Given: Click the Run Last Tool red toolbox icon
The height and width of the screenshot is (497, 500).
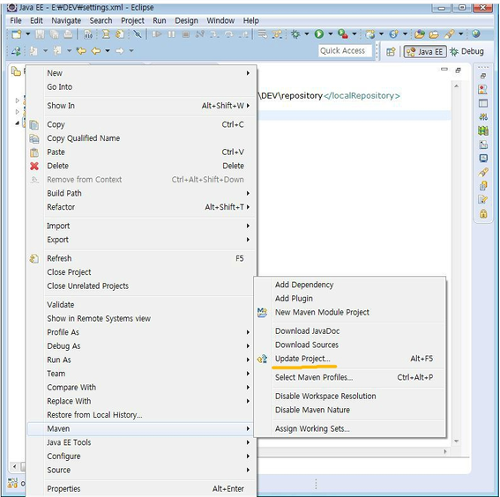Looking at the screenshot, I should (x=343, y=34).
